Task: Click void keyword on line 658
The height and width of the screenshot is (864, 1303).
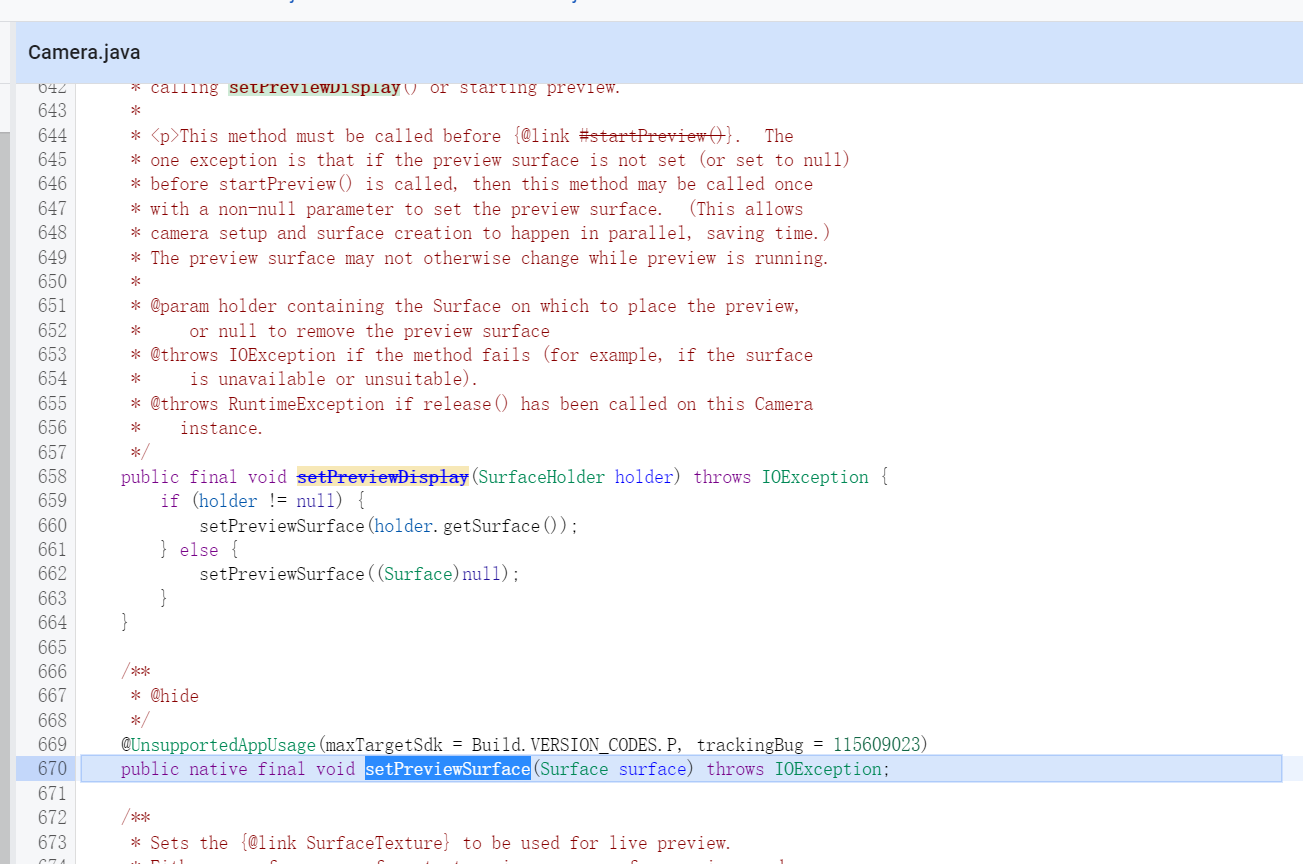Action: pos(267,477)
